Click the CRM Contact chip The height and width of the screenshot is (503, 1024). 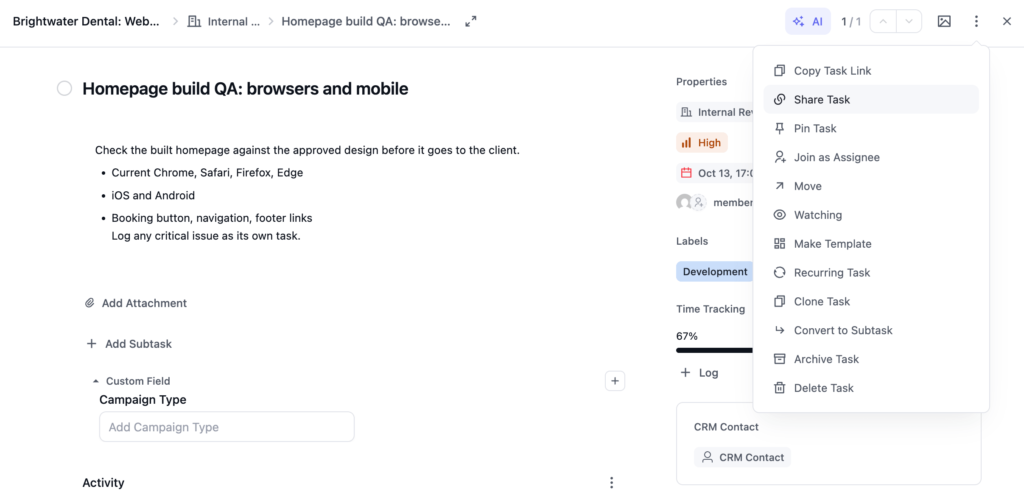coord(743,457)
